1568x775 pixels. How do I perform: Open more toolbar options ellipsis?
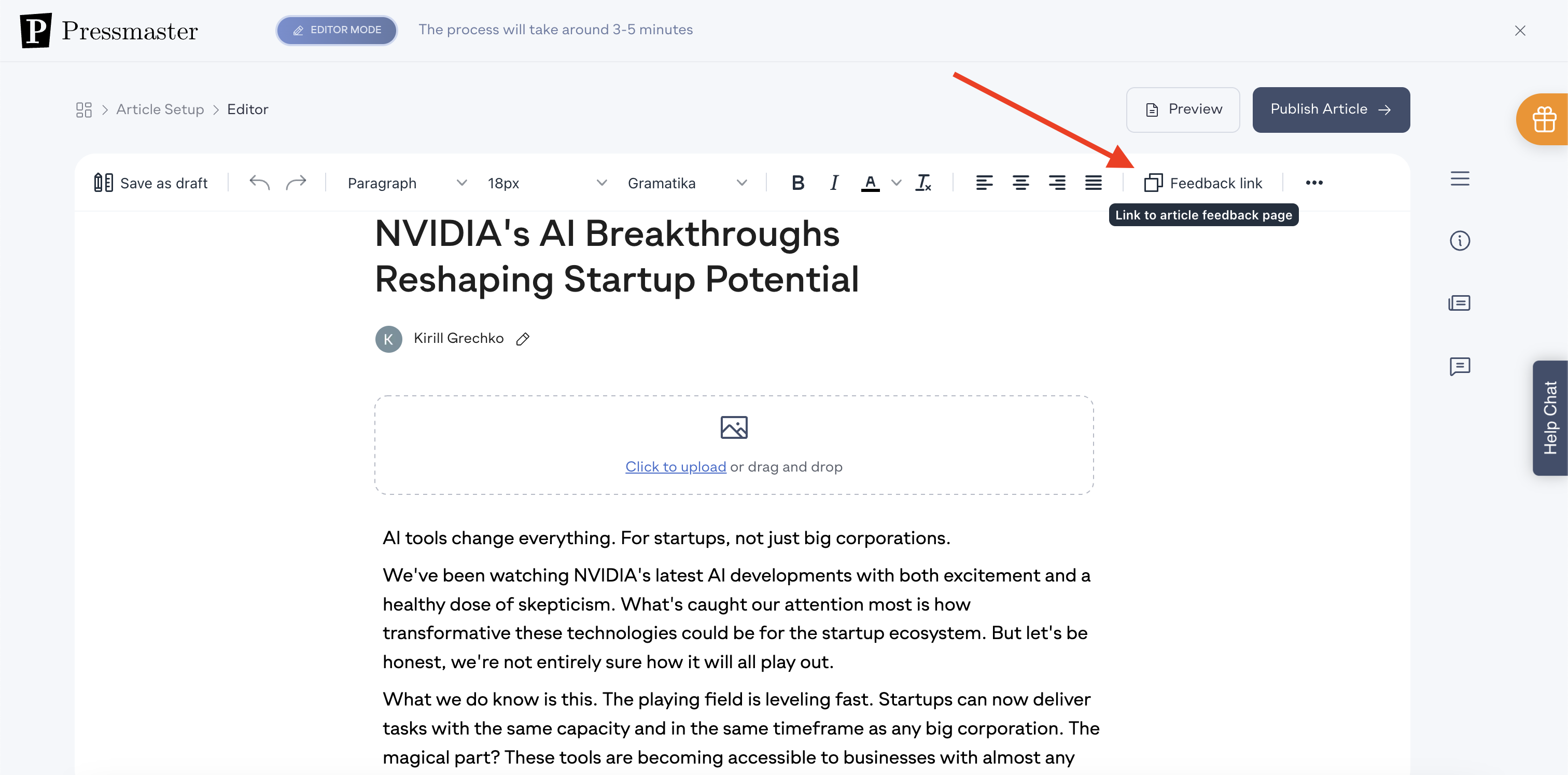1314,183
